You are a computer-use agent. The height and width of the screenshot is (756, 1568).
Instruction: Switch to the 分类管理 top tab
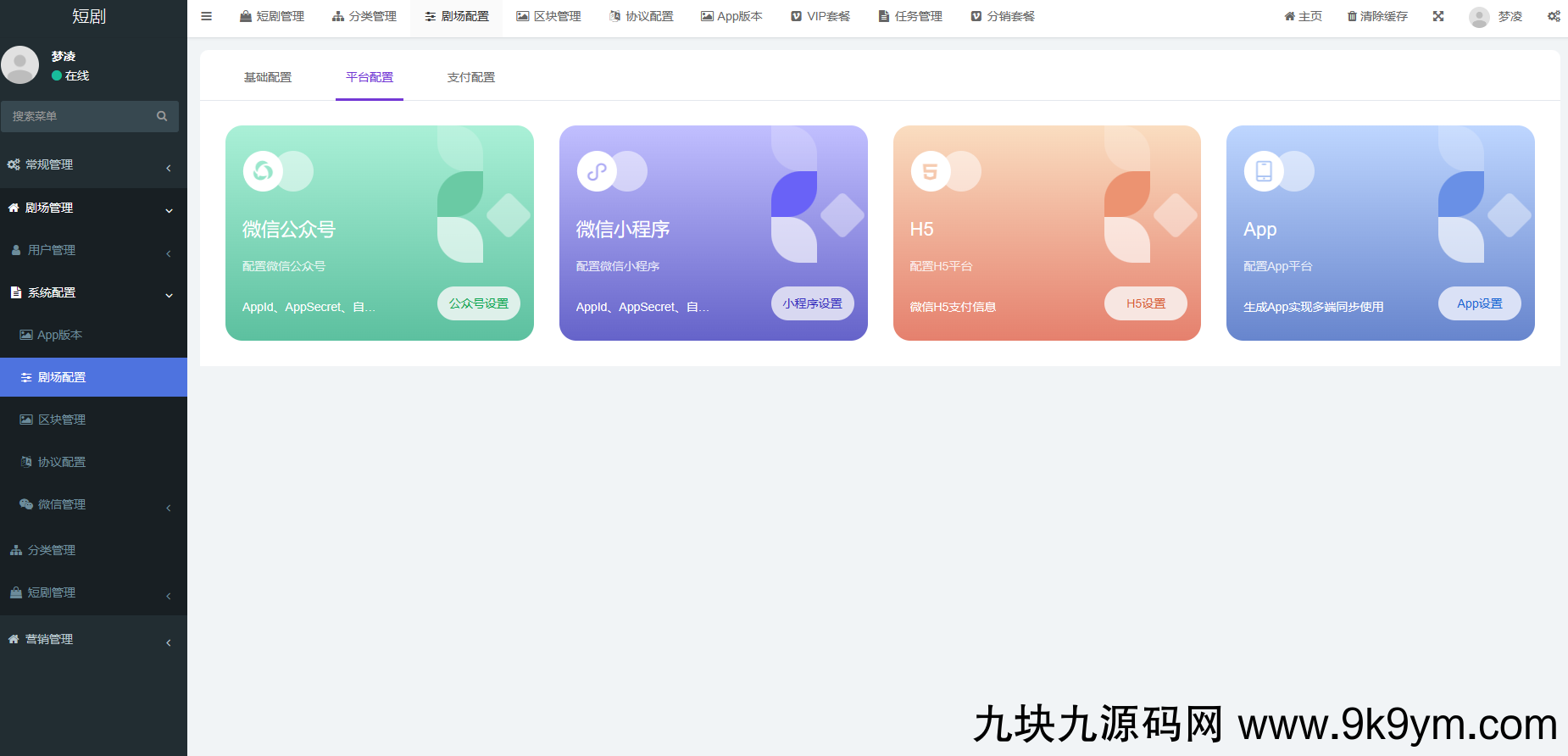tap(364, 16)
